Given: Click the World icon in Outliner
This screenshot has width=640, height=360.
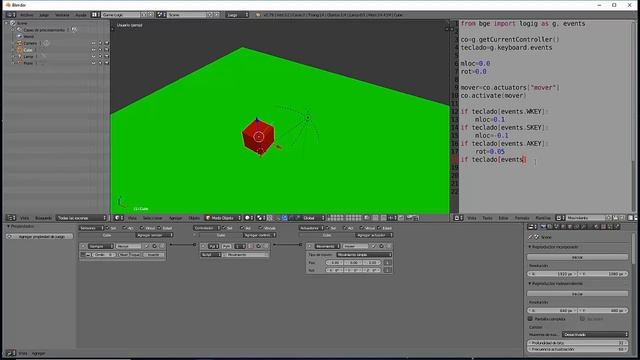Looking at the screenshot, I should tap(19, 36).
